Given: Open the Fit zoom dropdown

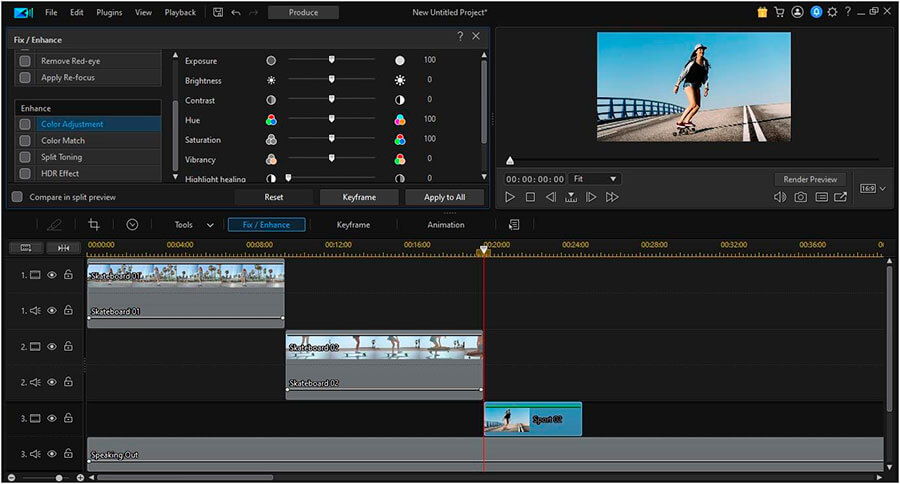Looking at the screenshot, I should (x=595, y=179).
